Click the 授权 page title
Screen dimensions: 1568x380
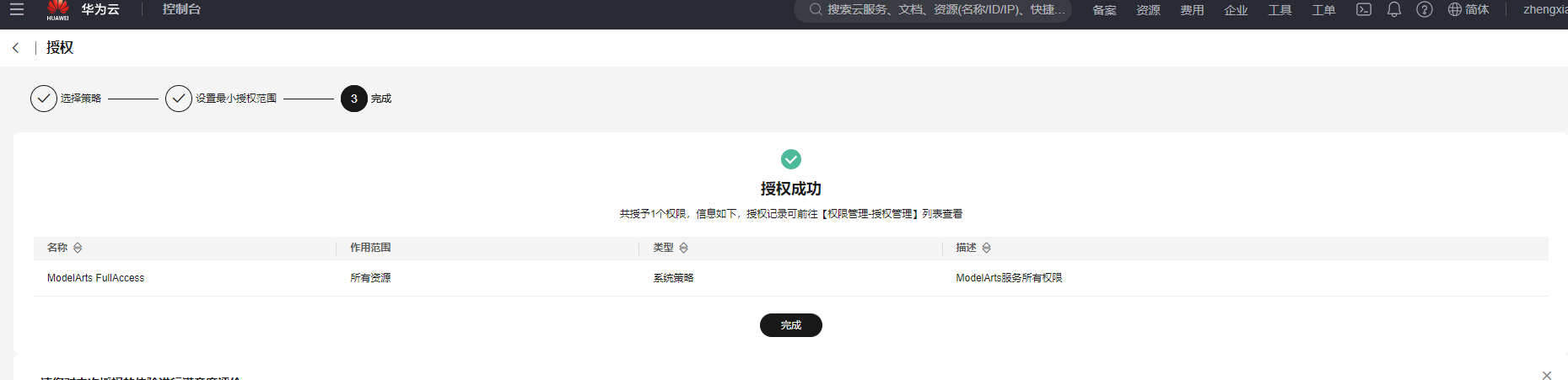[60, 48]
